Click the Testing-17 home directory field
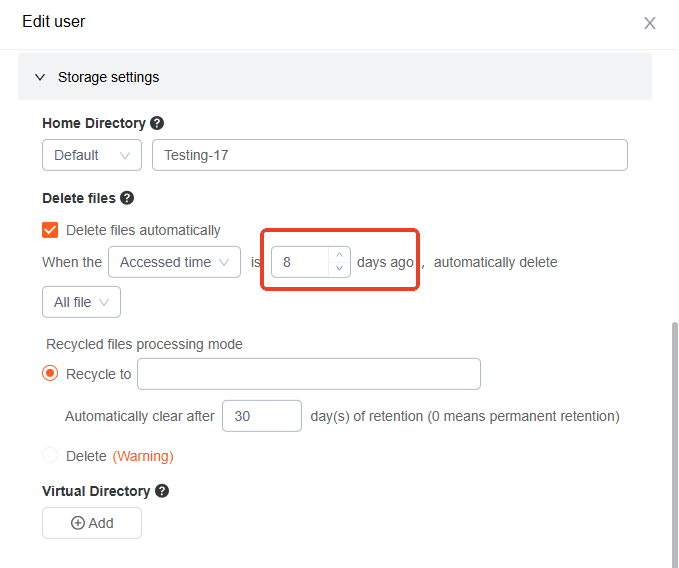The width and height of the screenshot is (679, 568). [390, 155]
